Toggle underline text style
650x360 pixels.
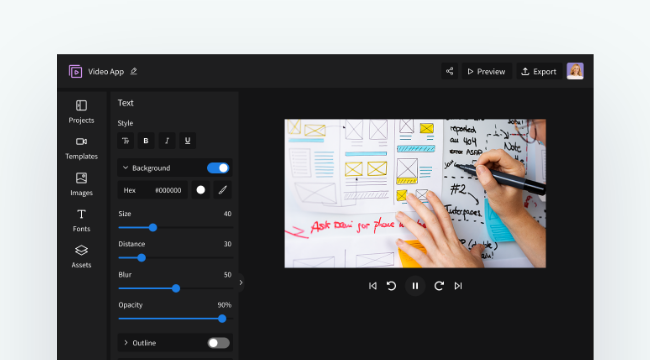pos(187,141)
